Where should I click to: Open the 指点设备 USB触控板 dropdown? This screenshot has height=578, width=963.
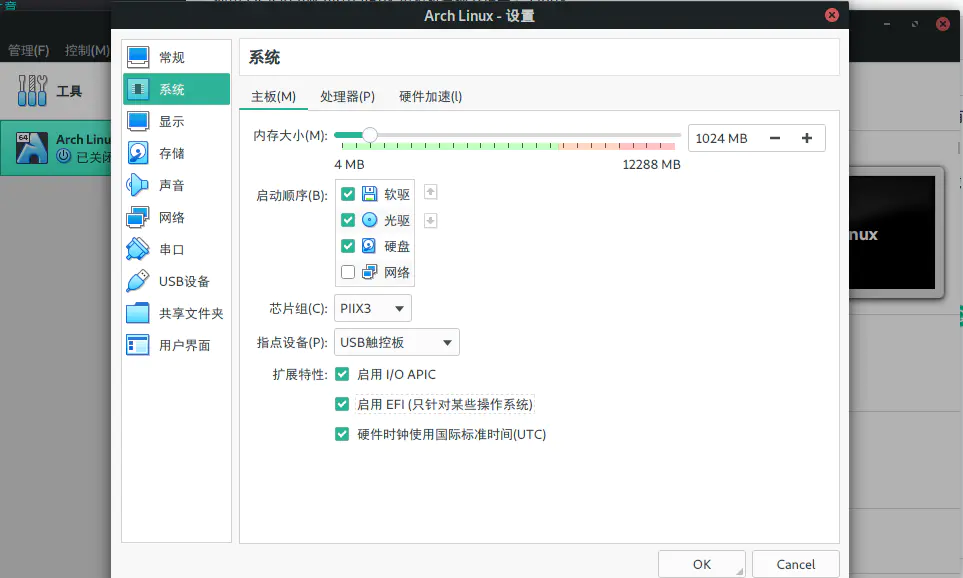point(396,342)
